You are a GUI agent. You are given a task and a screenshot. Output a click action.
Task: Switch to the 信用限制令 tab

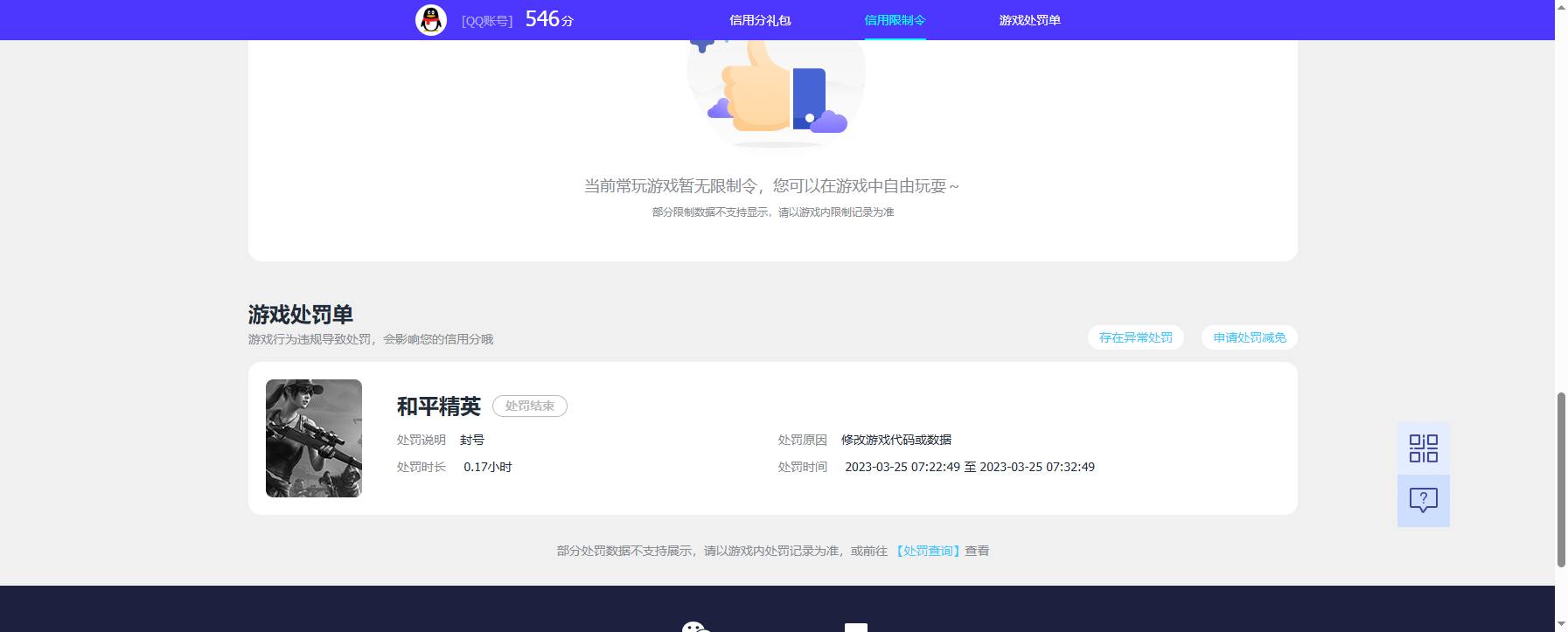[x=895, y=20]
